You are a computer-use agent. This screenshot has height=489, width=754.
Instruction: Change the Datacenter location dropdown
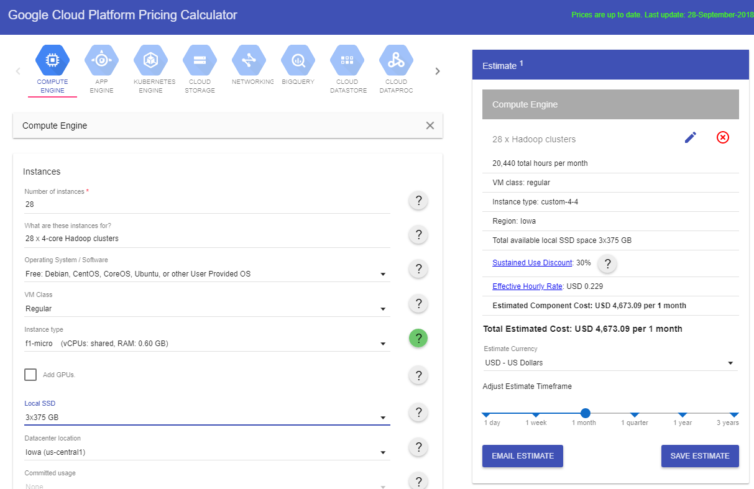click(x=206, y=452)
